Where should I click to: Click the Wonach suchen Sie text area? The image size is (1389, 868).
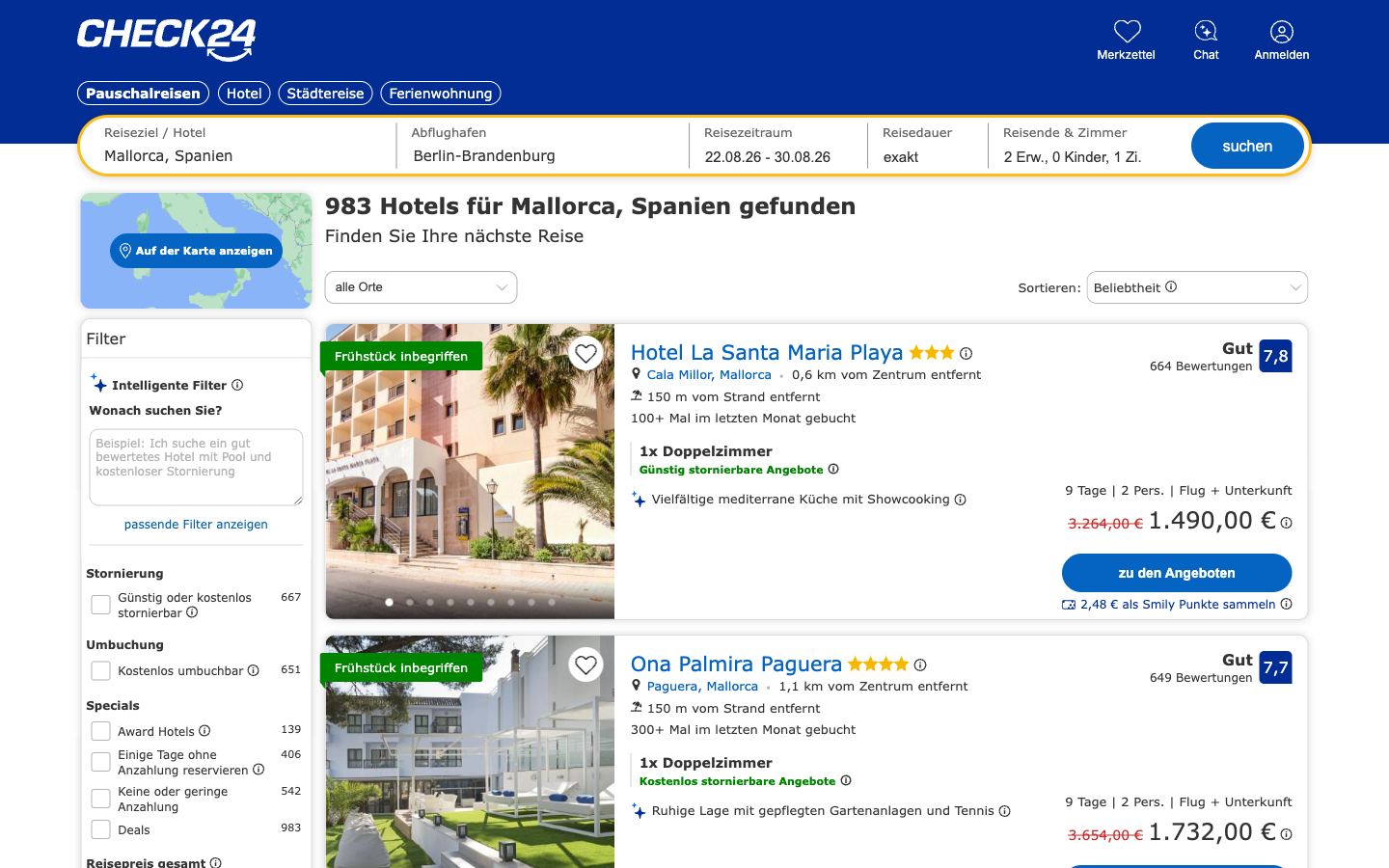[x=196, y=468]
